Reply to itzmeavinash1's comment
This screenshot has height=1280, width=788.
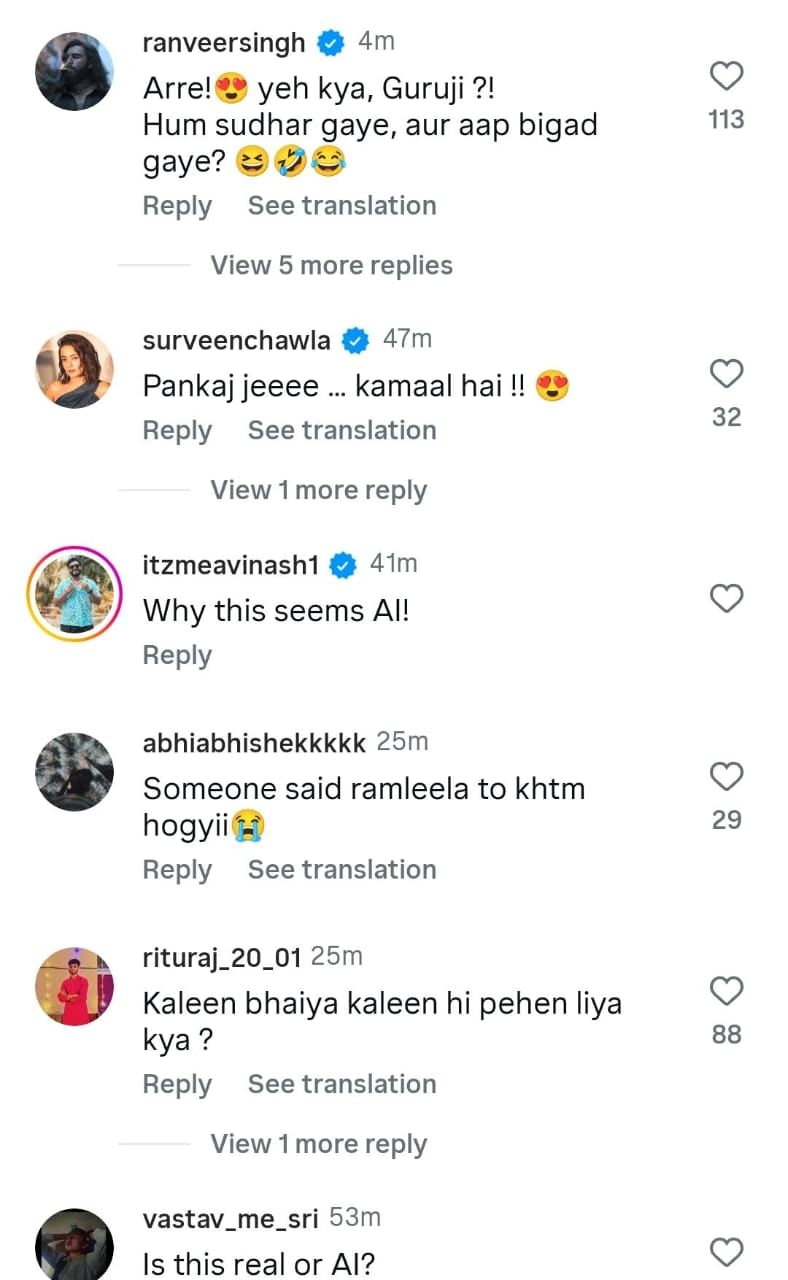177,656
